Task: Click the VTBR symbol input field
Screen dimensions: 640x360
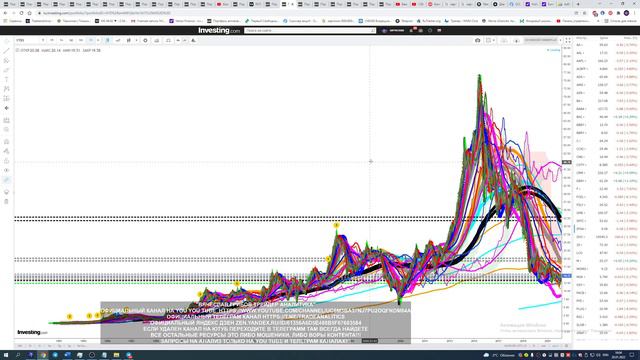Action: click(27, 40)
